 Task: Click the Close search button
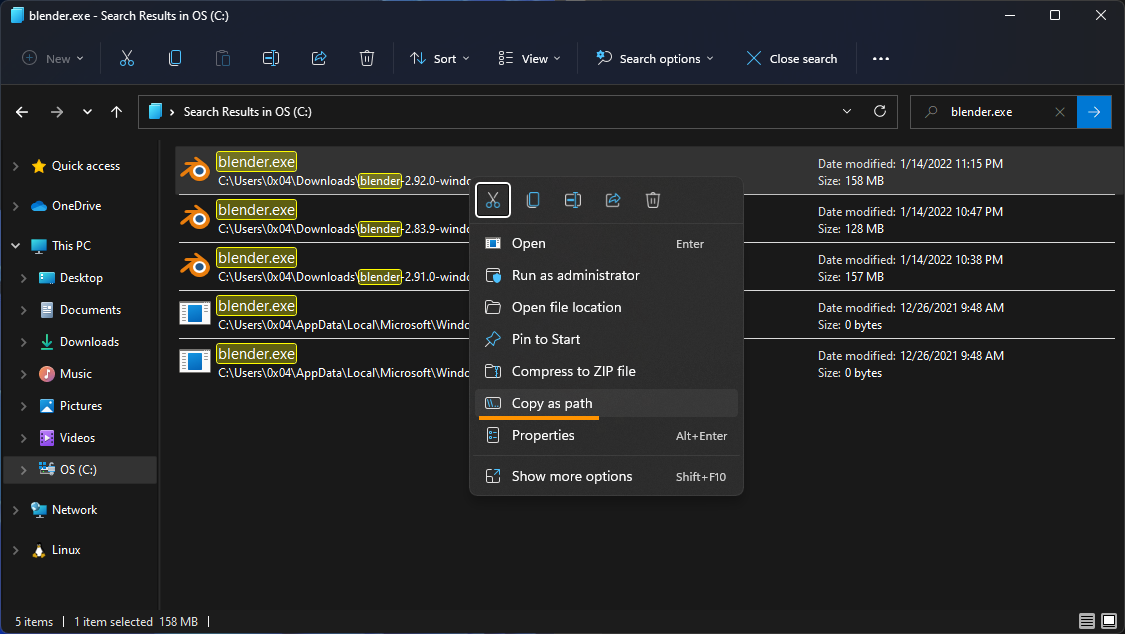[x=792, y=59]
